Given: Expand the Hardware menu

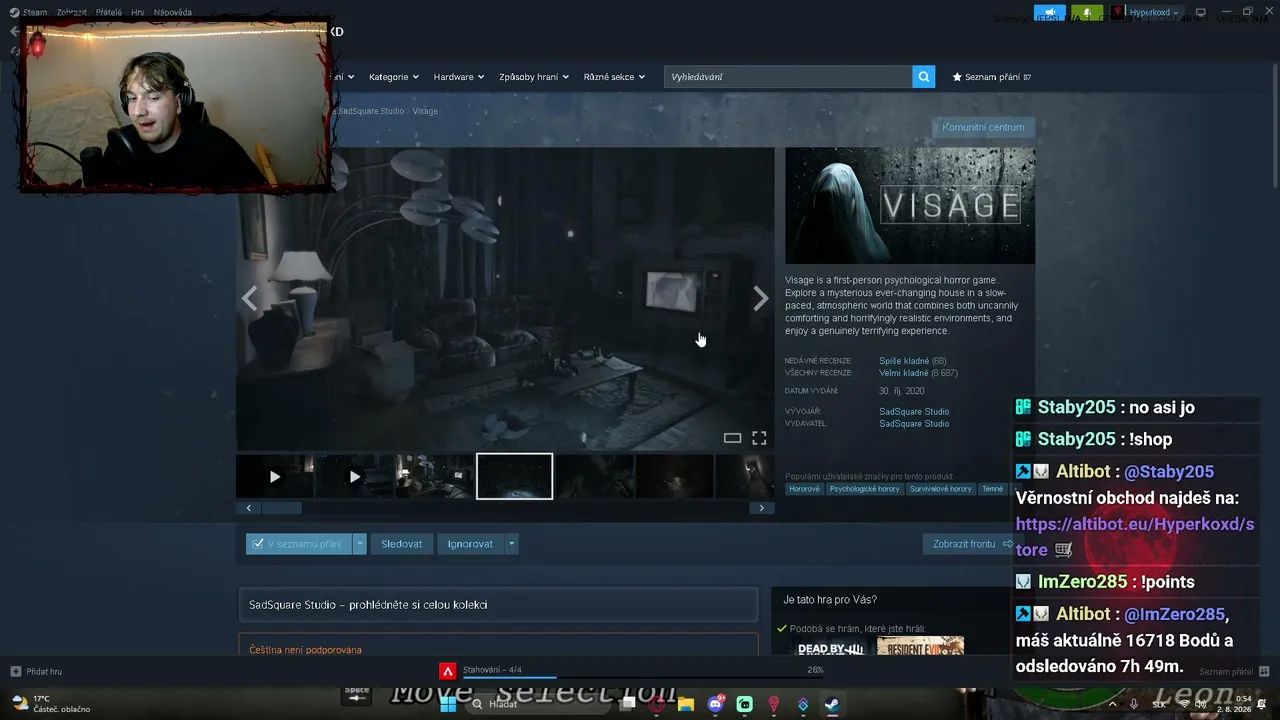Looking at the screenshot, I should [x=458, y=77].
